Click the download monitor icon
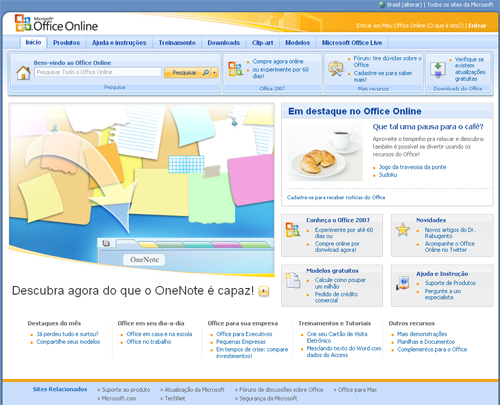The width and height of the screenshot is (500, 405). (x=438, y=70)
